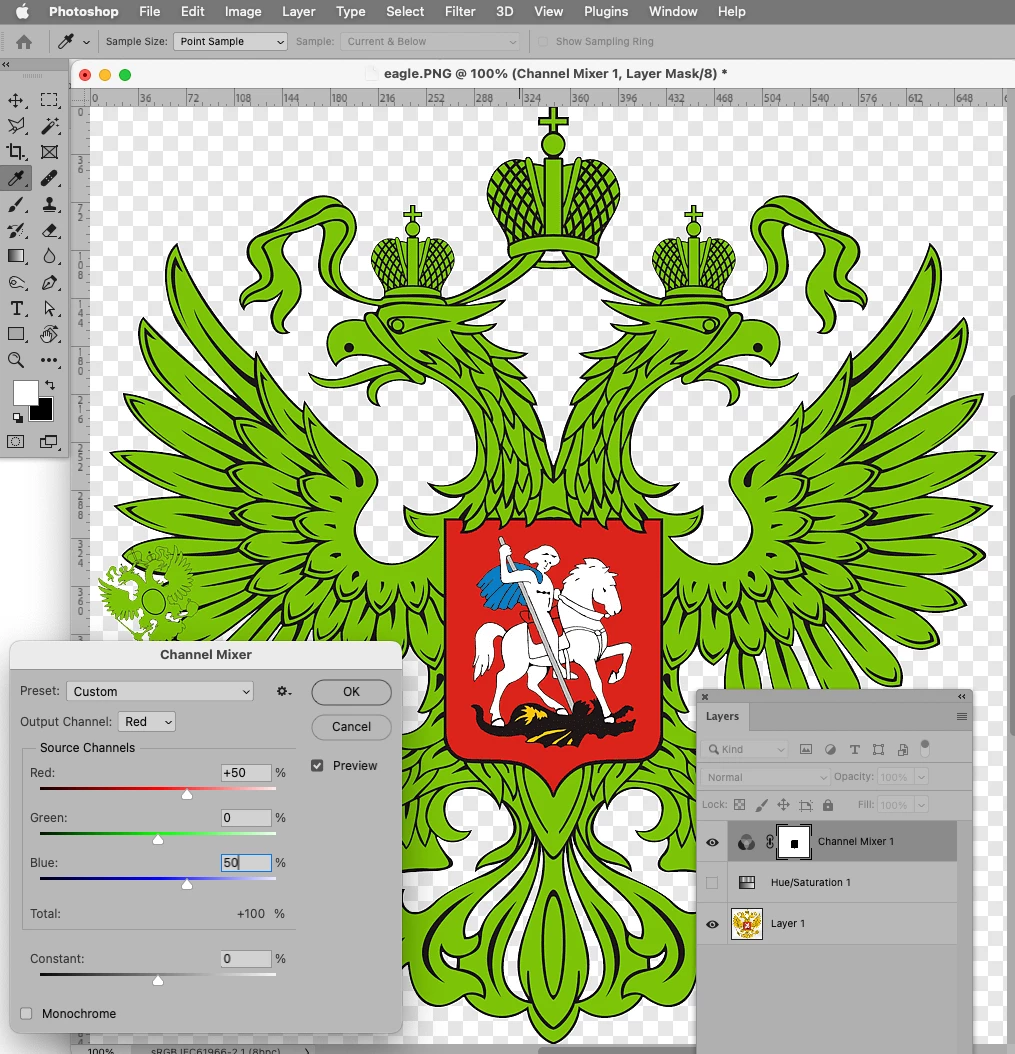Filter layers by smart object
Image resolution: width=1015 pixels, height=1054 pixels.
[903, 749]
